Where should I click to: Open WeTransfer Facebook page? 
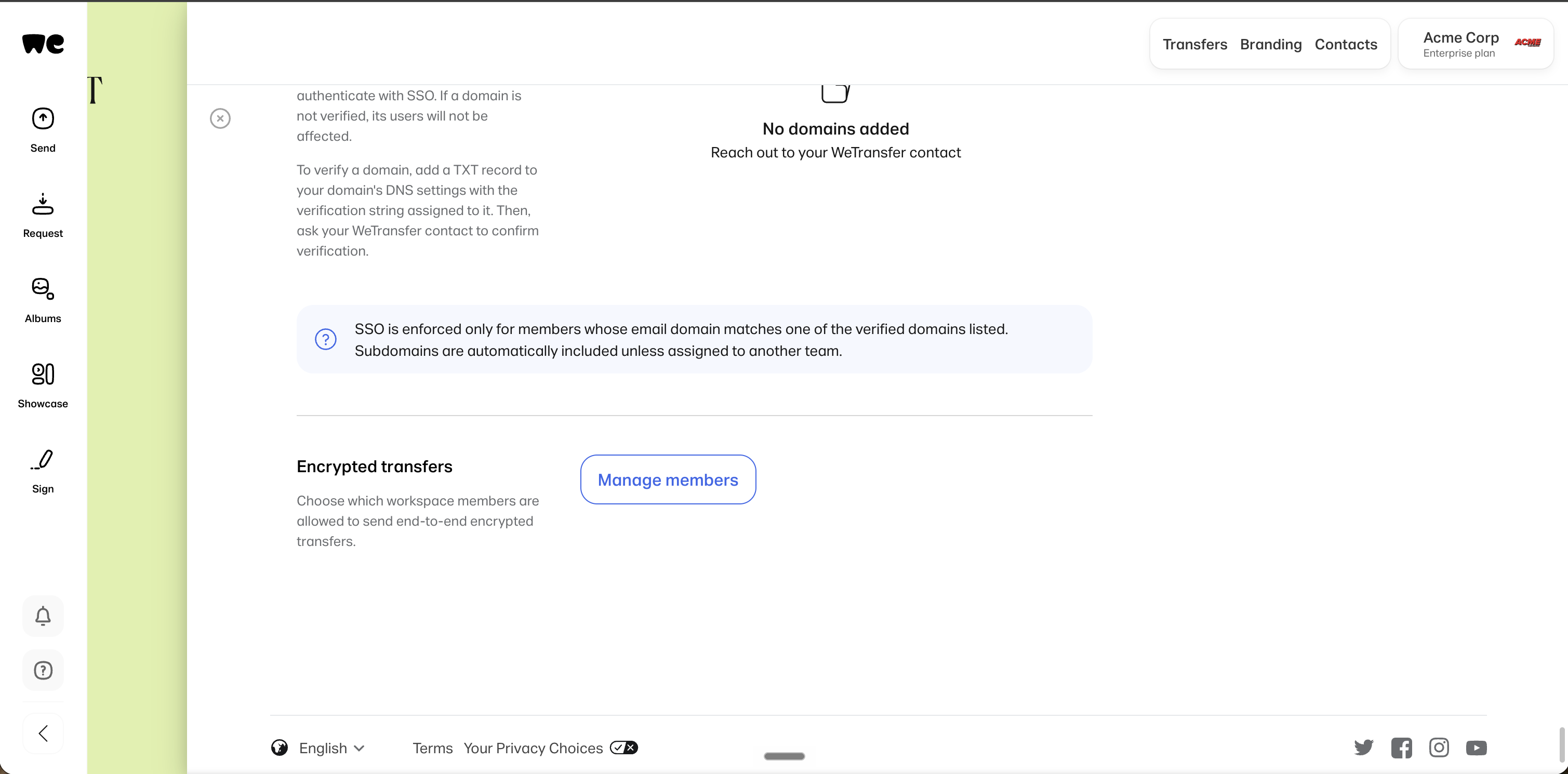pyautogui.click(x=1401, y=747)
